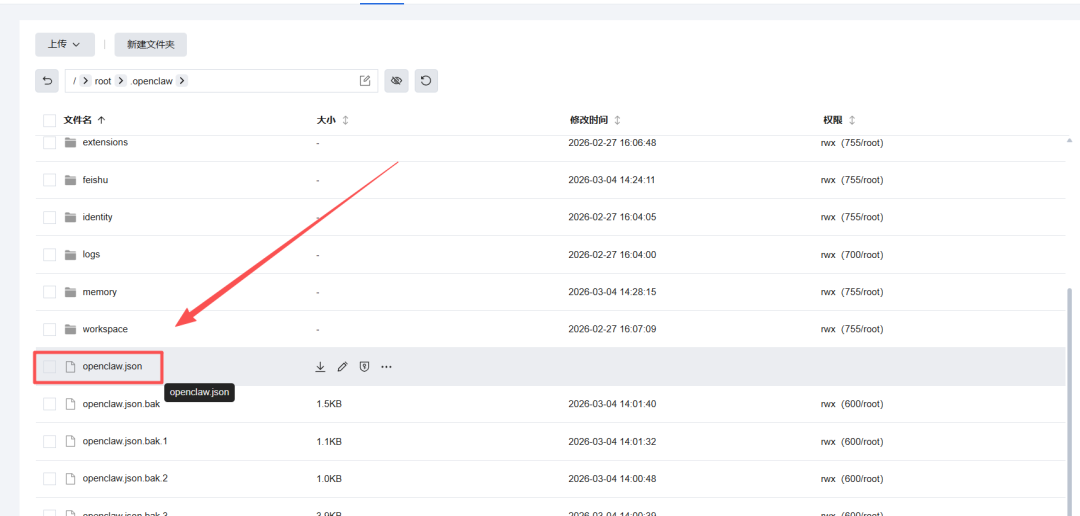
Task: Click the openclaw.json.bak.1 file icon
Action: [70, 441]
